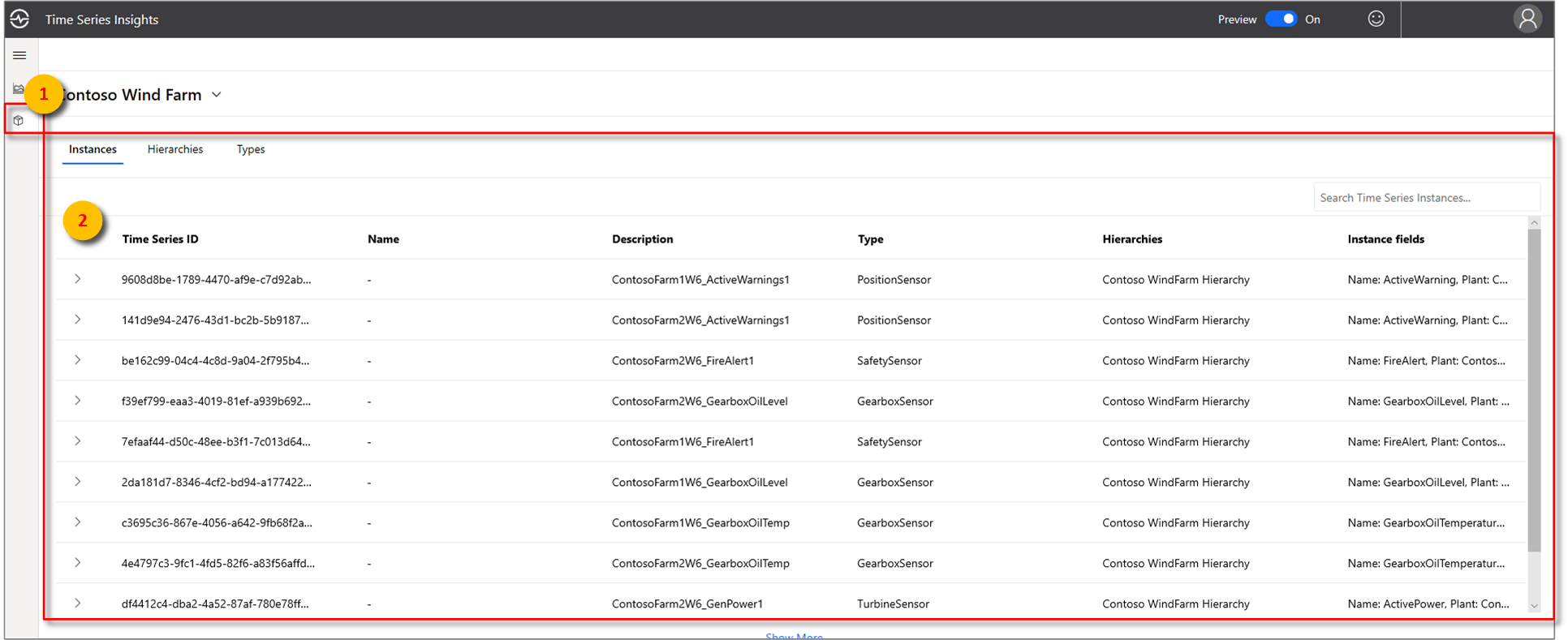This screenshot has width=1568, height=640.
Task: Switch to the Hierarchies tab
Action: [x=175, y=149]
